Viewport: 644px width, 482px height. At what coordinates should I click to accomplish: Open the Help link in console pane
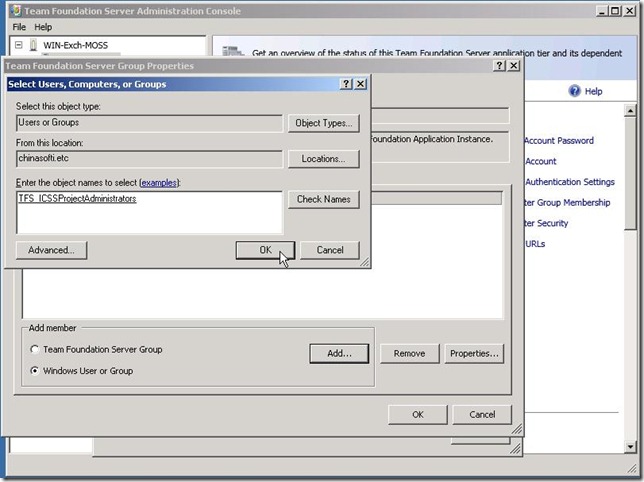click(x=593, y=91)
